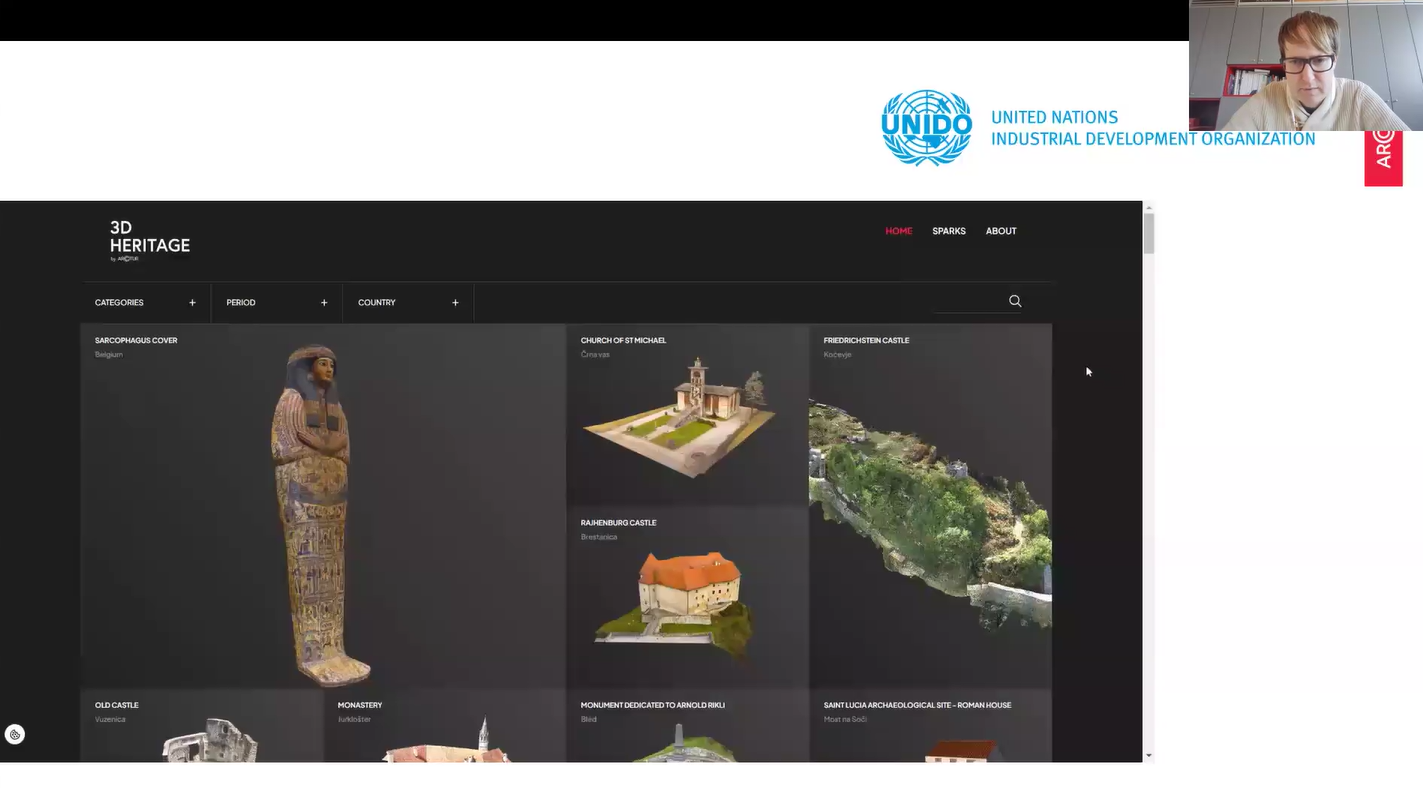Open the cookie settings icon
Screen dimensions: 1423x790
point(15,735)
